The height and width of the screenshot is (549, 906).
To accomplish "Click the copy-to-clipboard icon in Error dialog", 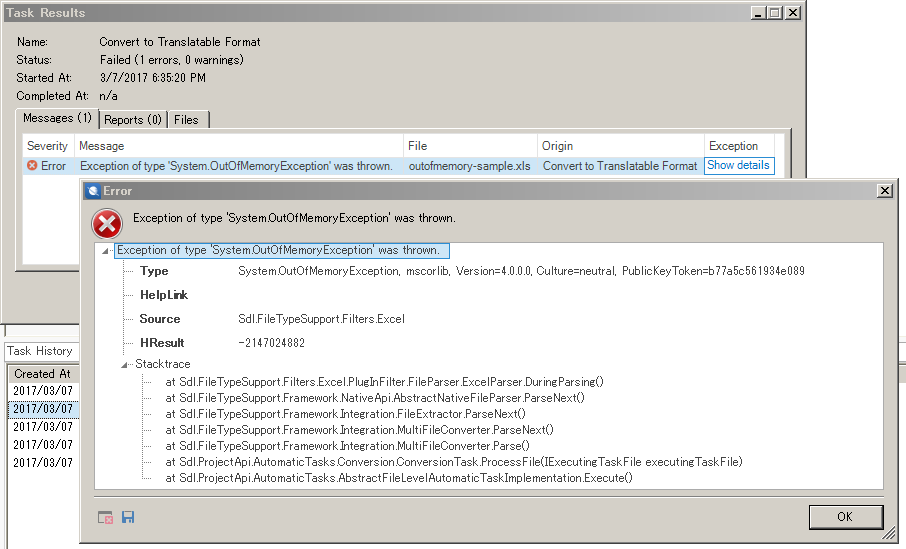I will click(105, 517).
